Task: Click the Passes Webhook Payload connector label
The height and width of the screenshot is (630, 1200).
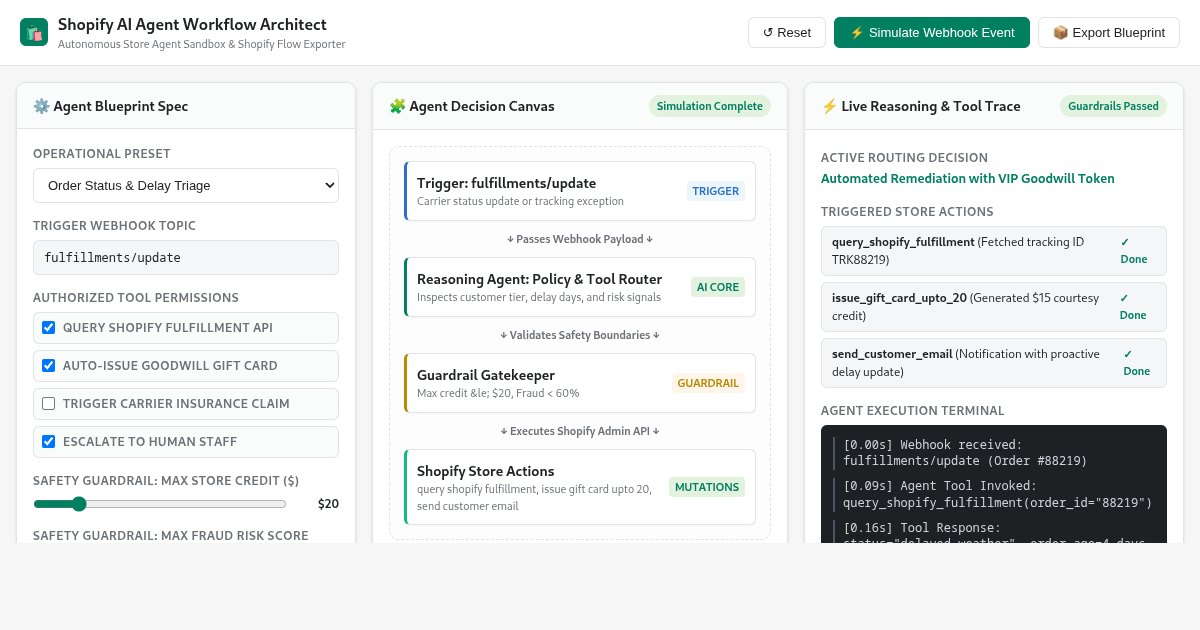Action: (x=580, y=239)
